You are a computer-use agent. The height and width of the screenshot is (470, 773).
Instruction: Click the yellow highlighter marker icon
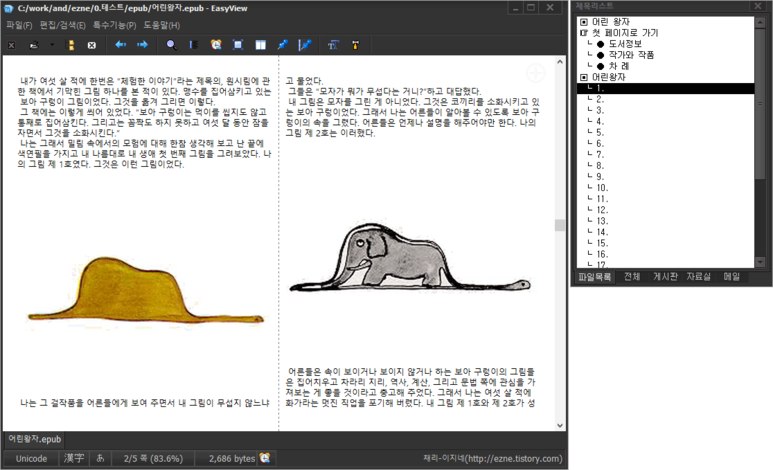(355, 45)
